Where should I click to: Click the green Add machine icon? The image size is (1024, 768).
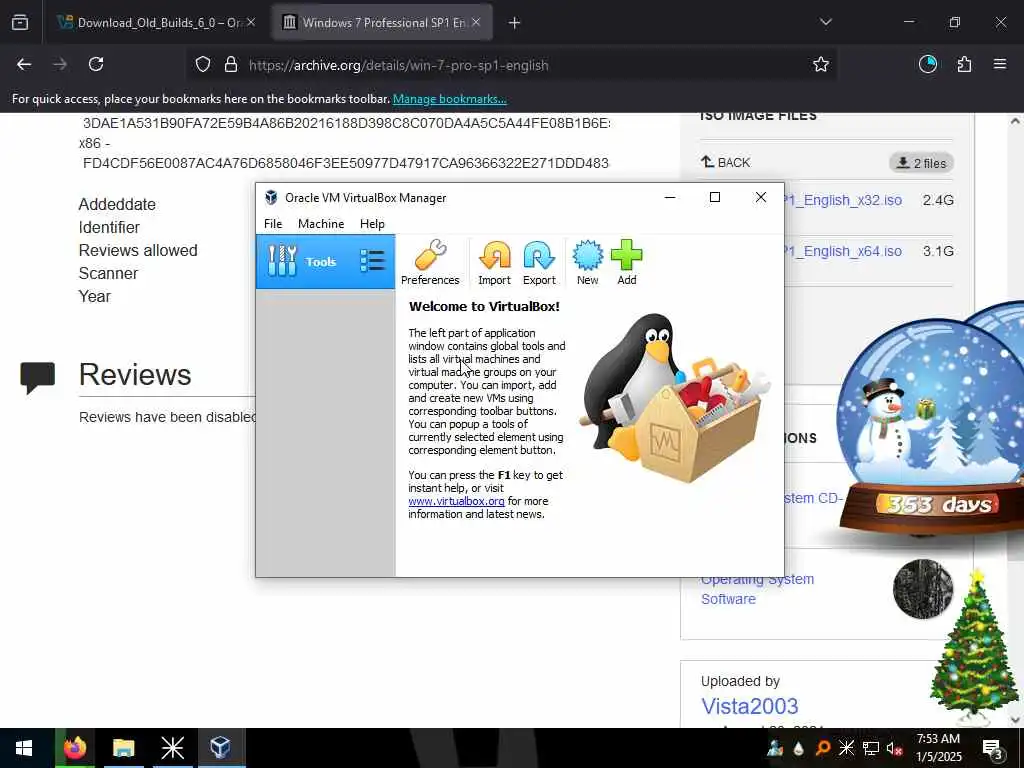pyautogui.click(x=626, y=262)
